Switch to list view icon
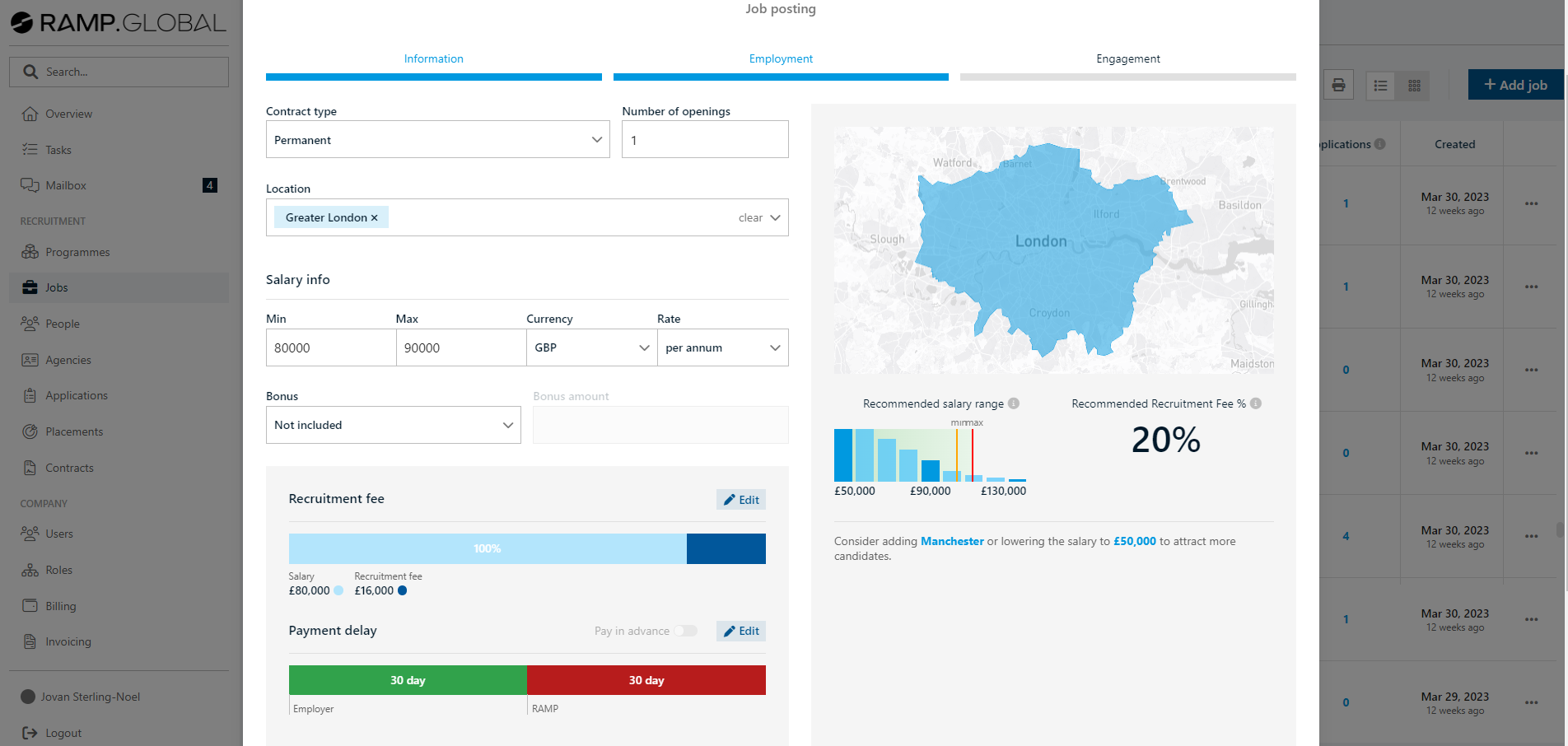Screen dimensions: 1568x746 [x=1380, y=86]
